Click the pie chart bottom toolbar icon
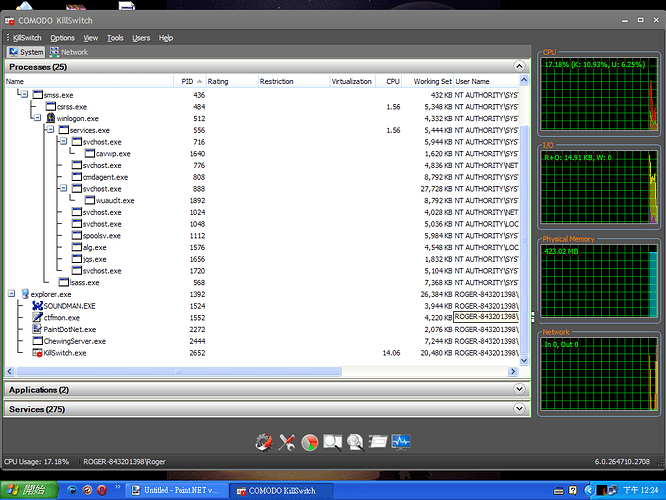666x500 pixels. pos(310,442)
